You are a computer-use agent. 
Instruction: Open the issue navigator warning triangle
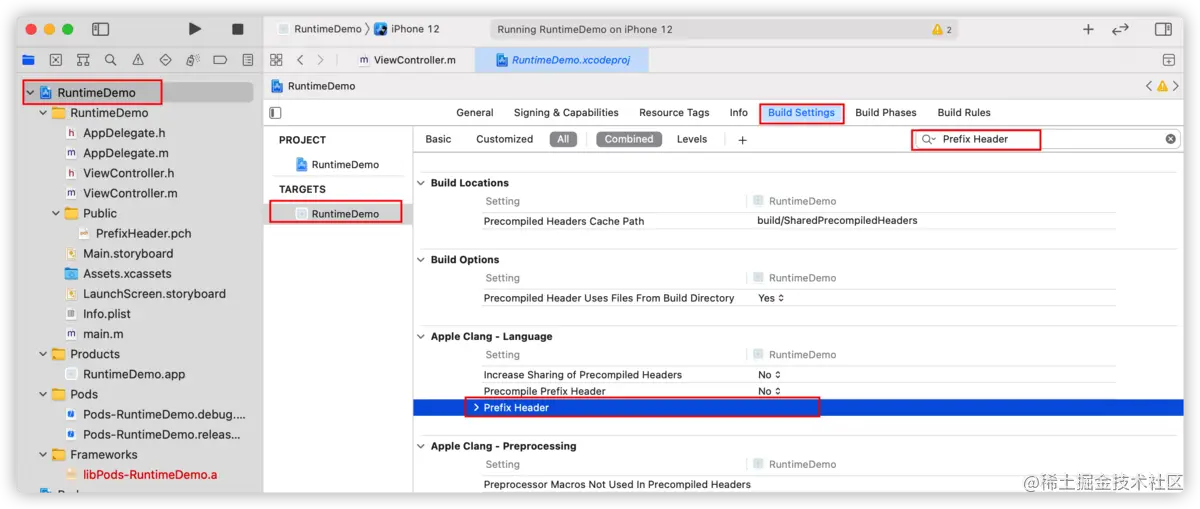pyautogui.click(x=138, y=60)
